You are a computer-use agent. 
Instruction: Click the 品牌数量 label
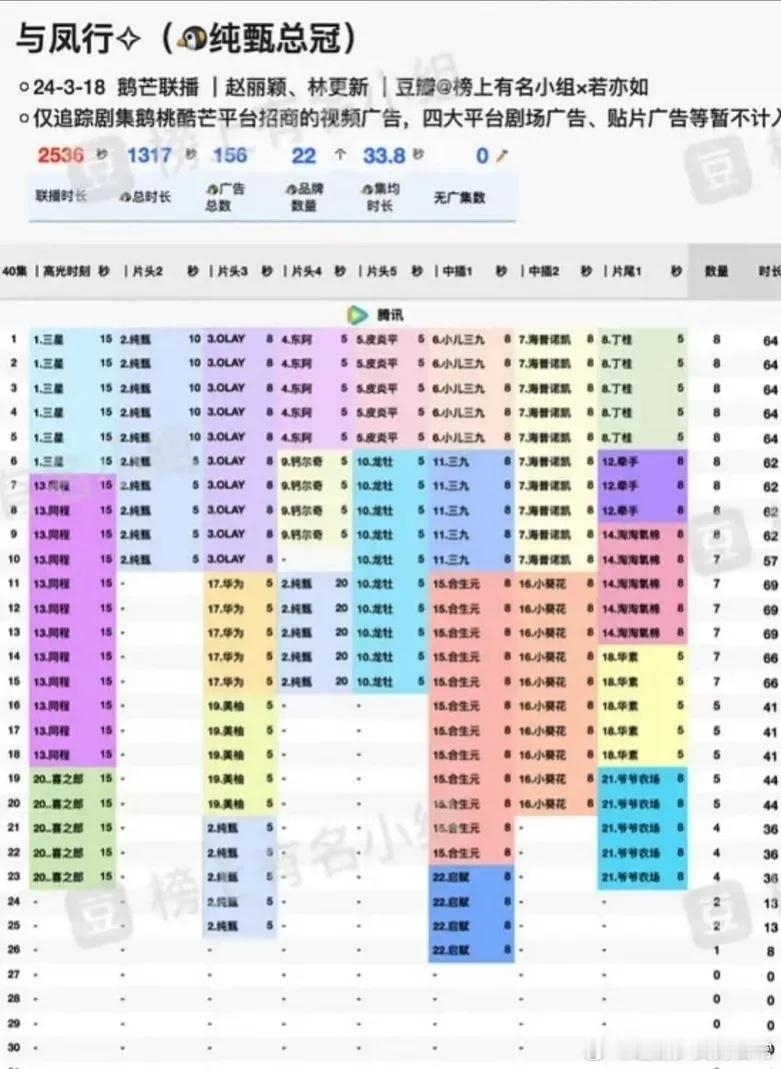[x=304, y=196]
